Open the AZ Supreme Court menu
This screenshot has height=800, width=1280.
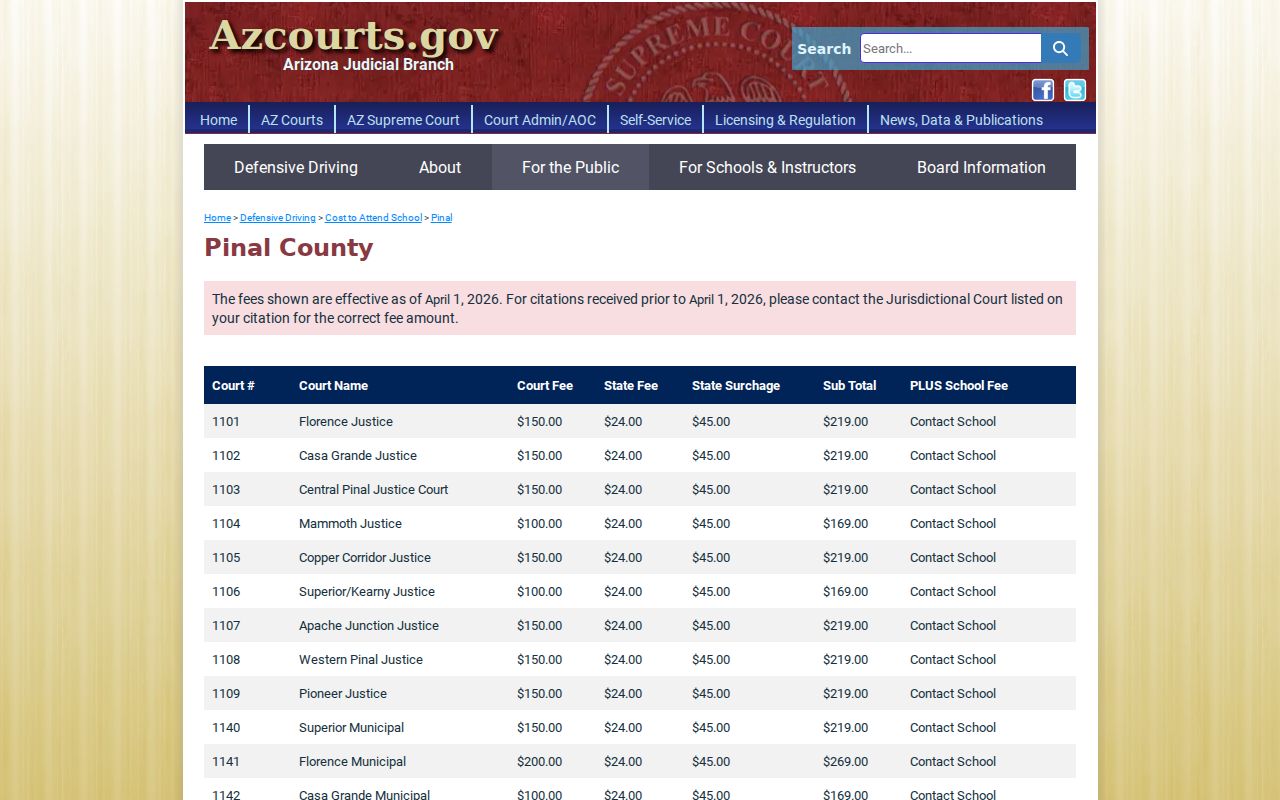tap(403, 120)
